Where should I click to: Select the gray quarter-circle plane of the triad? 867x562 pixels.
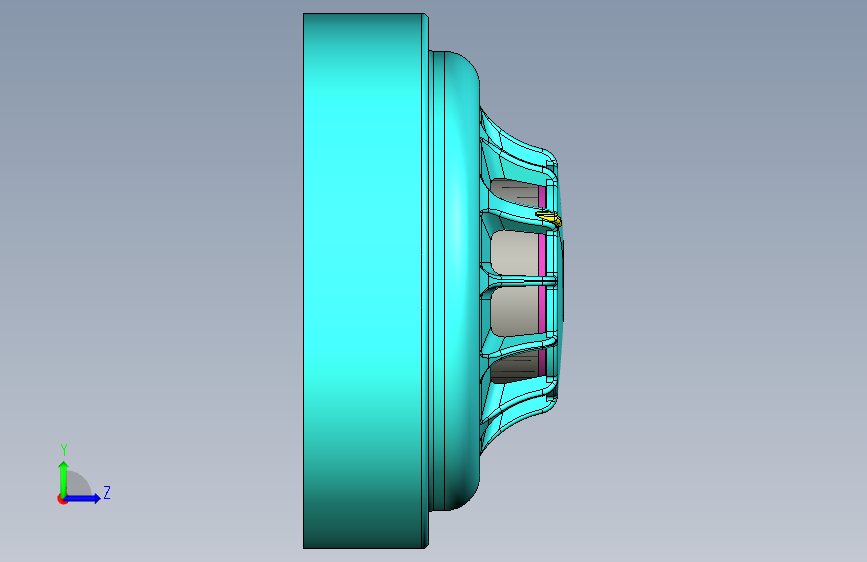78,483
